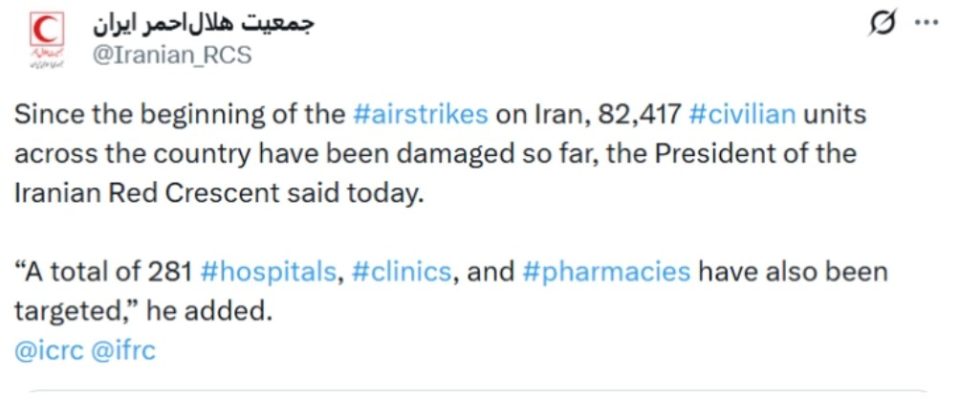Viewport: 960px width, 400px height.
Task: Click "Iranian Red Crescent said today" line
Action: click(x=220, y=193)
